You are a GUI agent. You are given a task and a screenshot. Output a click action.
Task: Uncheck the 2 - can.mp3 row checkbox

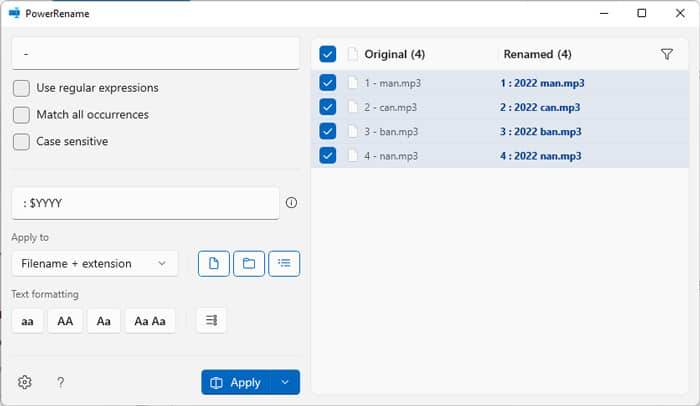328,107
